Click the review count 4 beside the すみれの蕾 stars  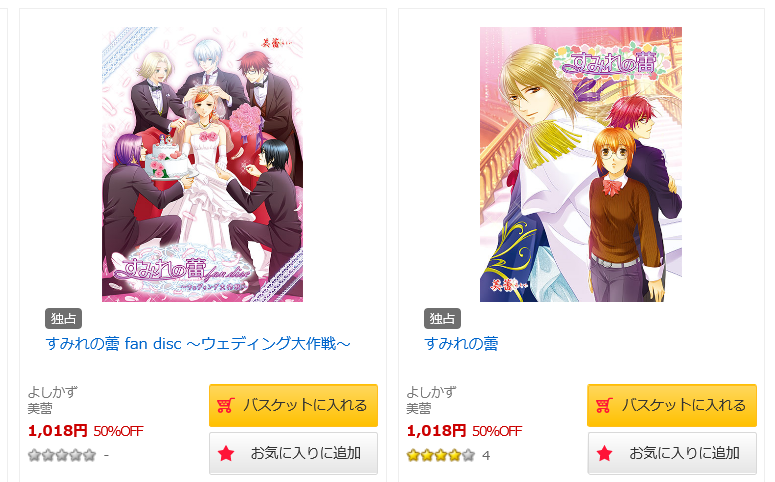pyautogui.click(x=486, y=455)
